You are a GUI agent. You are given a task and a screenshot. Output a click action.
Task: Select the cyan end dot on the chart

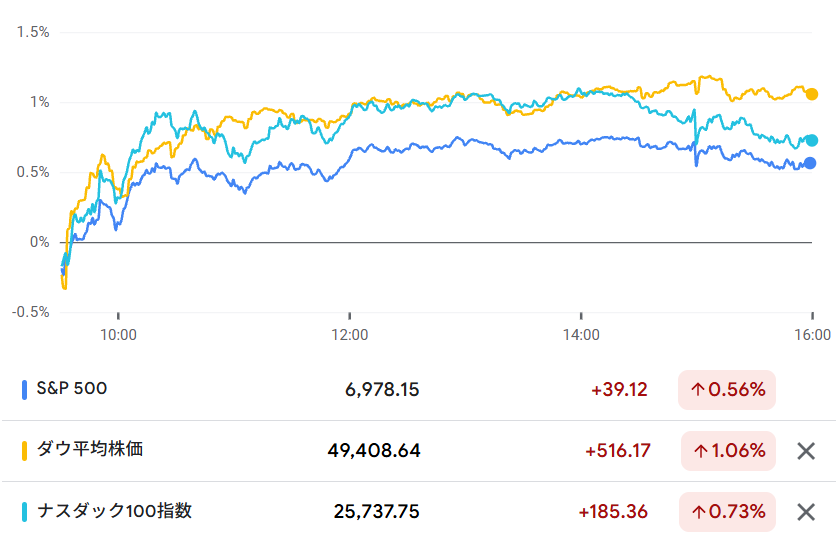tap(812, 141)
